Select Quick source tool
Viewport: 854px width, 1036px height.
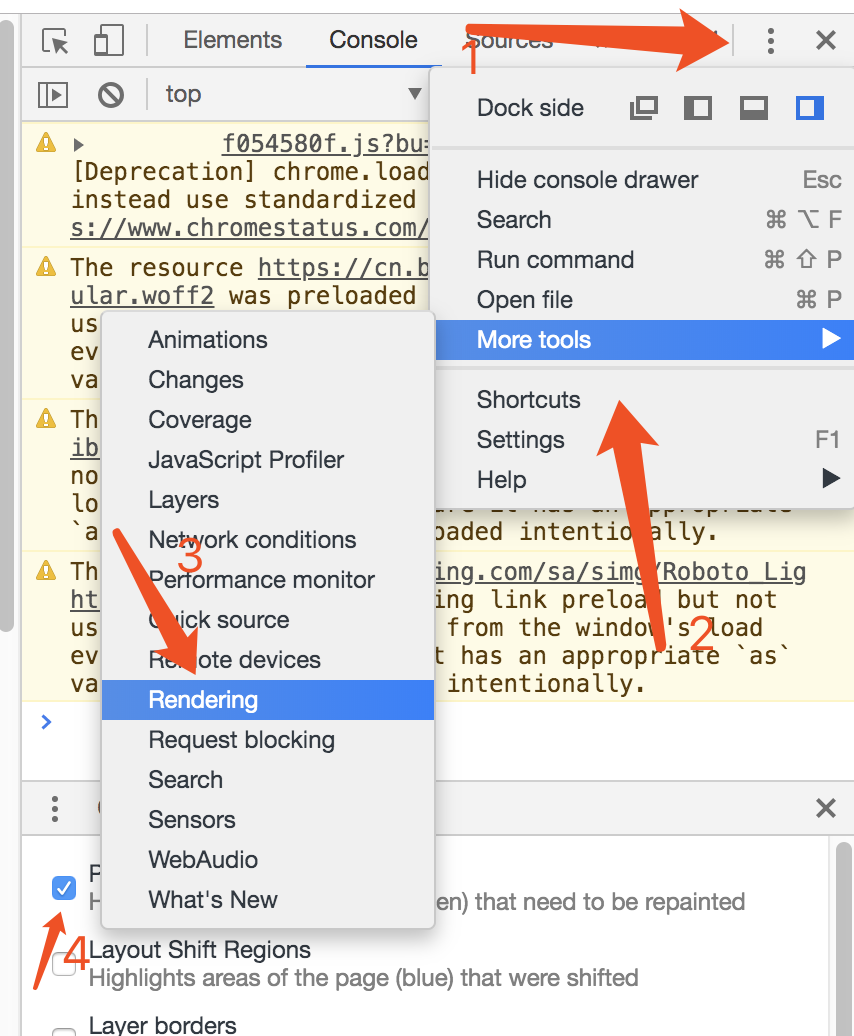point(268,620)
